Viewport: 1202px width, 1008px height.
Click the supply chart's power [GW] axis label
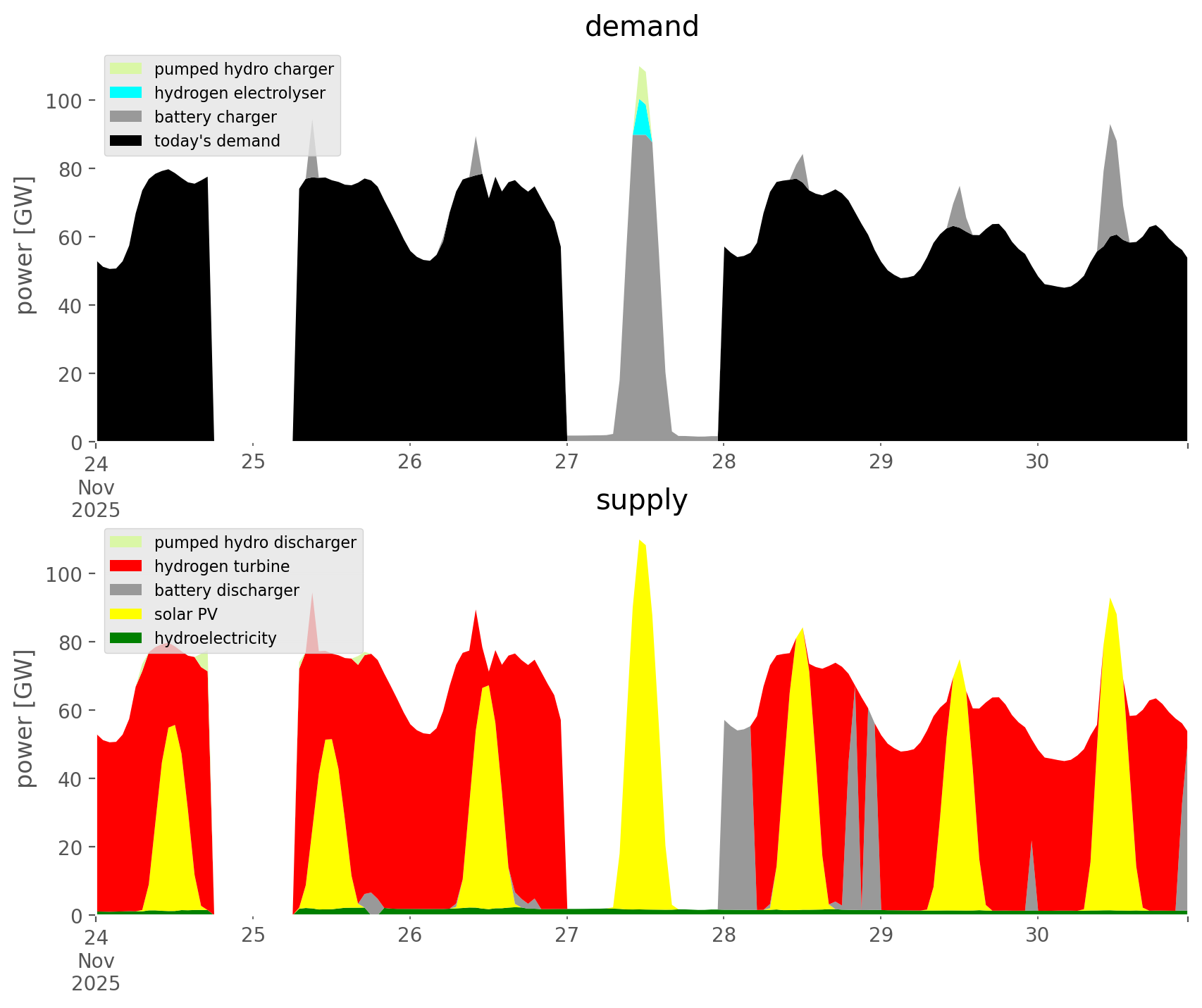click(x=25, y=718)
